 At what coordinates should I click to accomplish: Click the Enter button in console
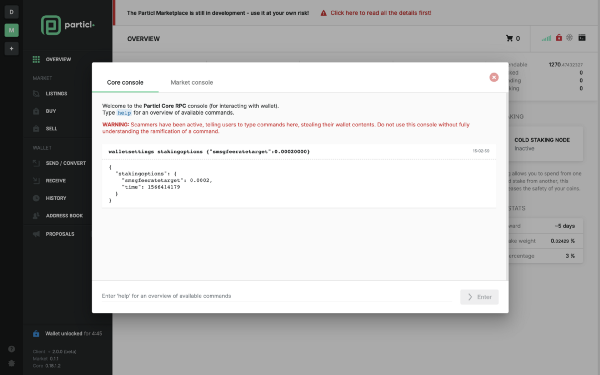point(479,297)
